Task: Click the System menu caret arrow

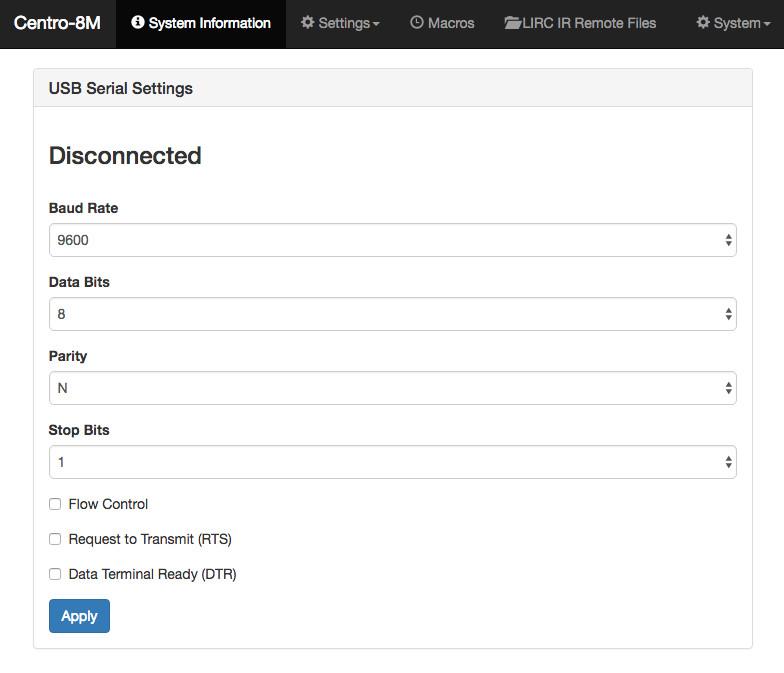Action: 766,24
